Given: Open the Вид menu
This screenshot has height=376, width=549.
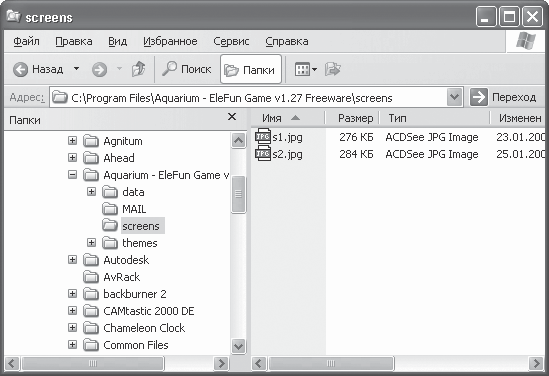Looking at the screenshot, I should (117, 41).
